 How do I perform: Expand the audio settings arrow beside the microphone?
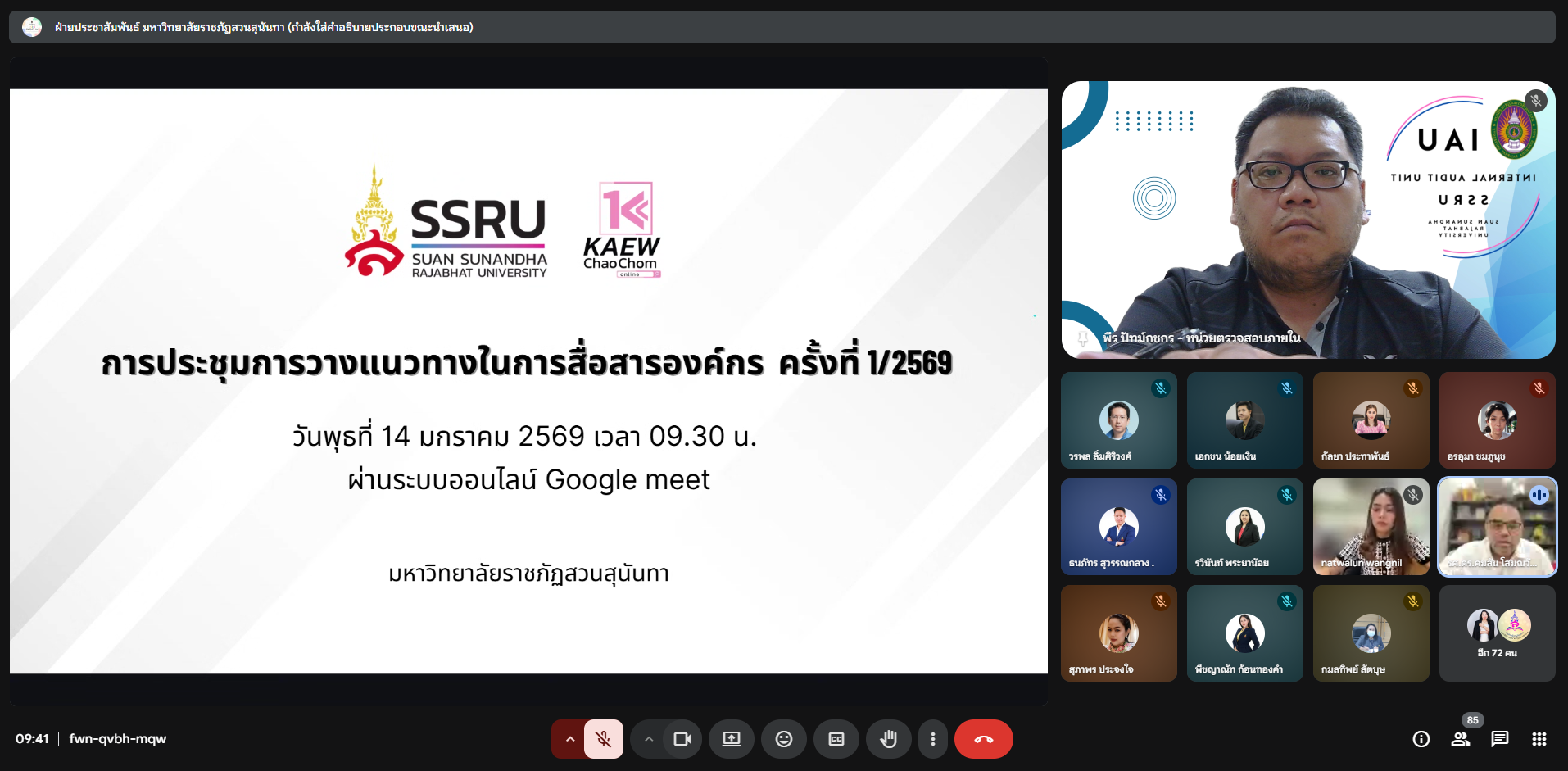[x=569, y=739]
